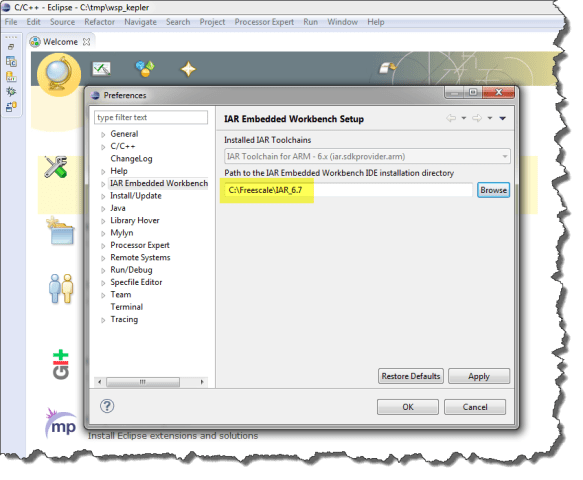Expand the Install/Update node

(103, 196)
